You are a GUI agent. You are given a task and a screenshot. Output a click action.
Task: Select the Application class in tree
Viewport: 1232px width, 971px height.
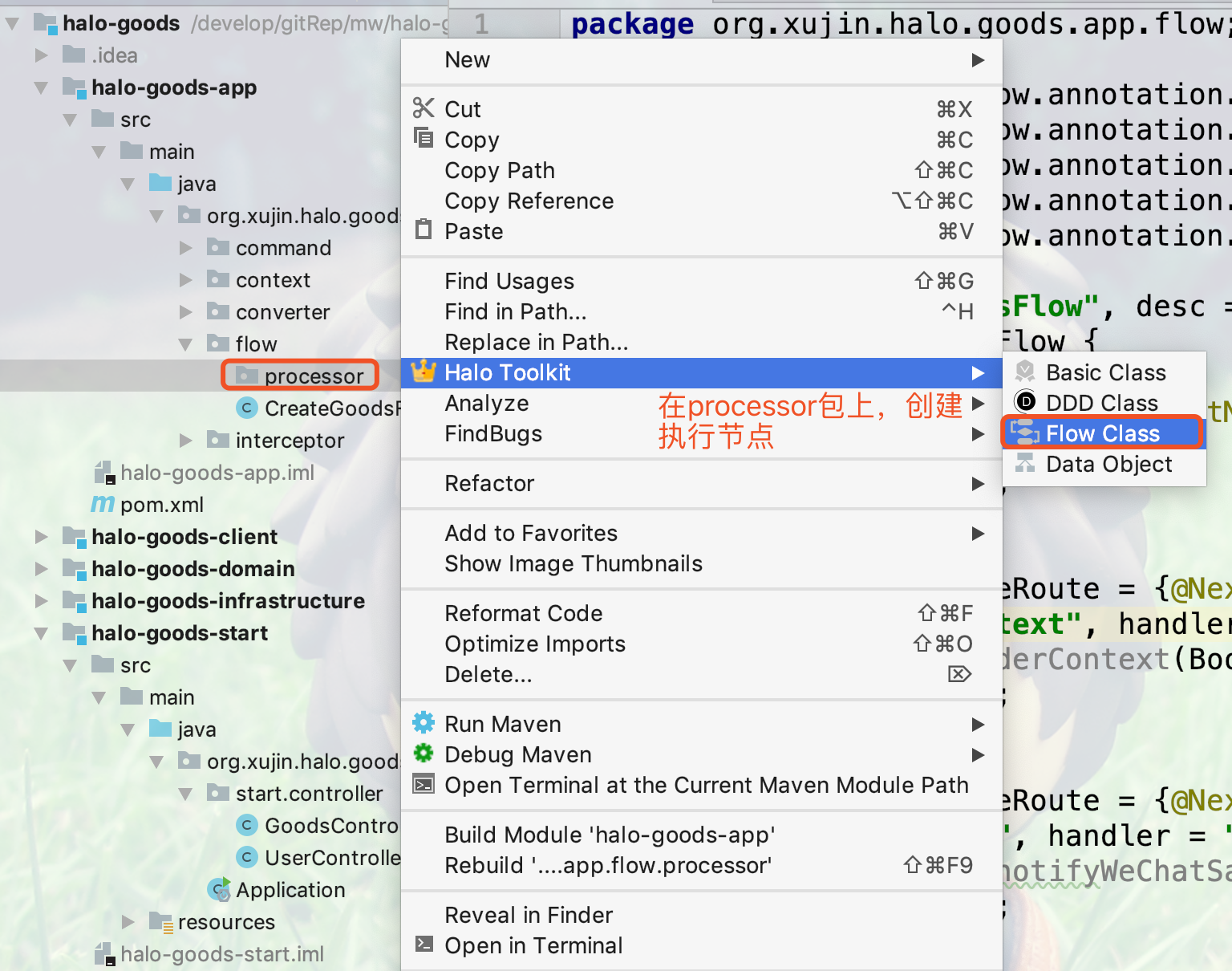[x=290, y=889]
